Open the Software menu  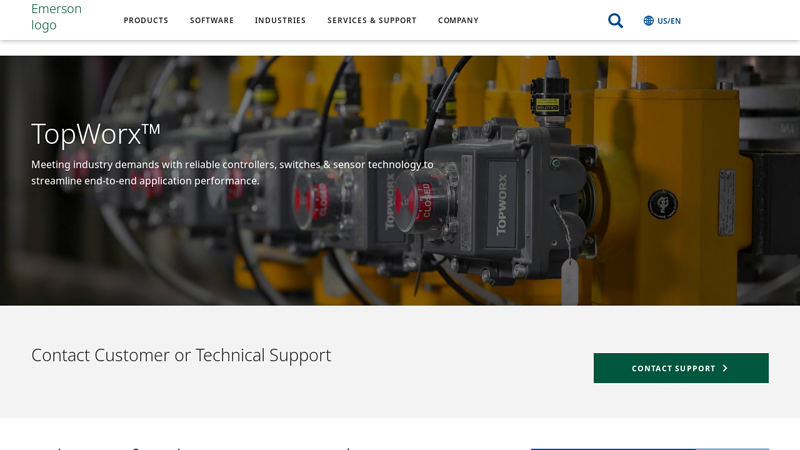click(212, 20)
